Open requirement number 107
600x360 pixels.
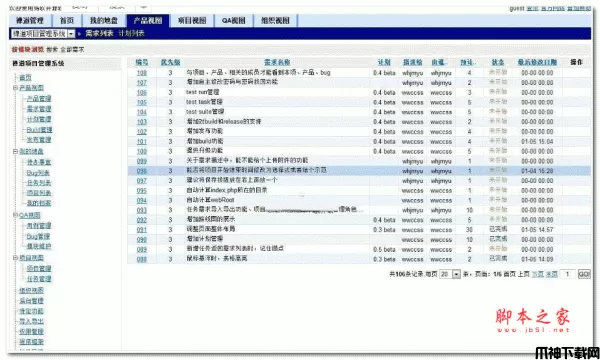click(x=142, y=83)
